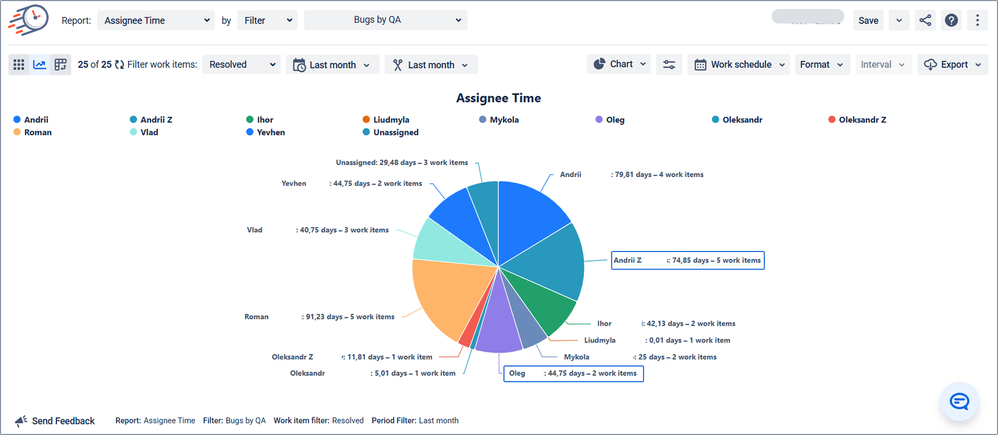Click the Yevhen 44,75 days label
The height and width of the screenshot is (435, 998).
click(351, 183)
